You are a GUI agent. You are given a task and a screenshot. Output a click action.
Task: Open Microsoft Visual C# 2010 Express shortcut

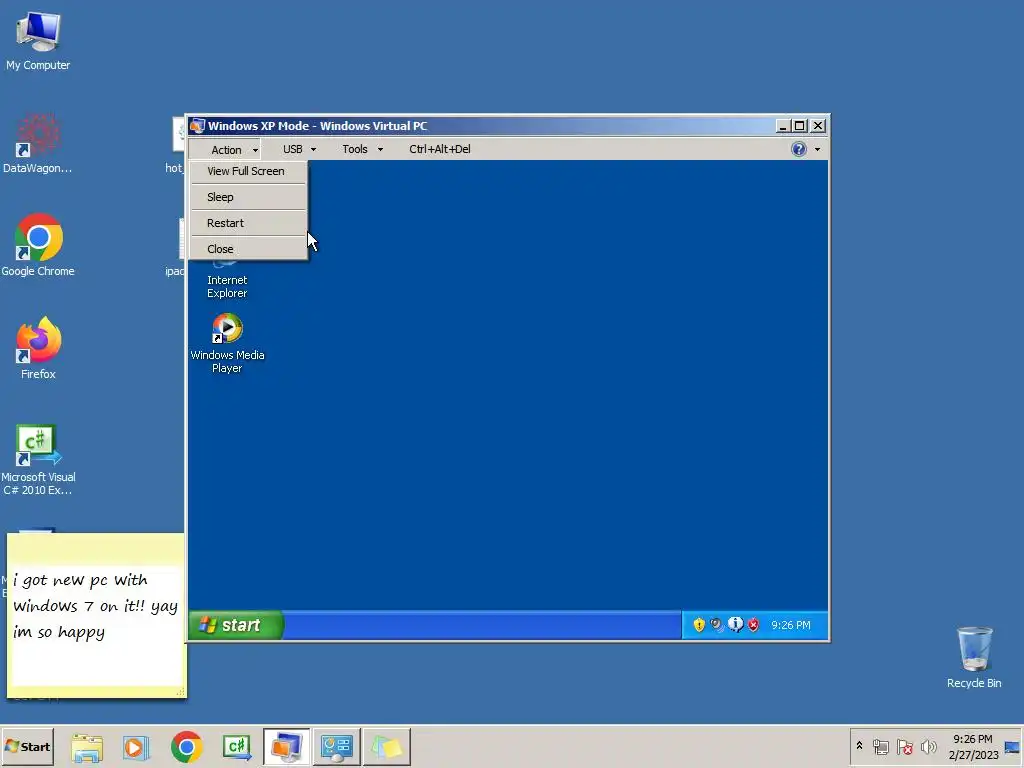pyautogui.click(x=38, y=460)
